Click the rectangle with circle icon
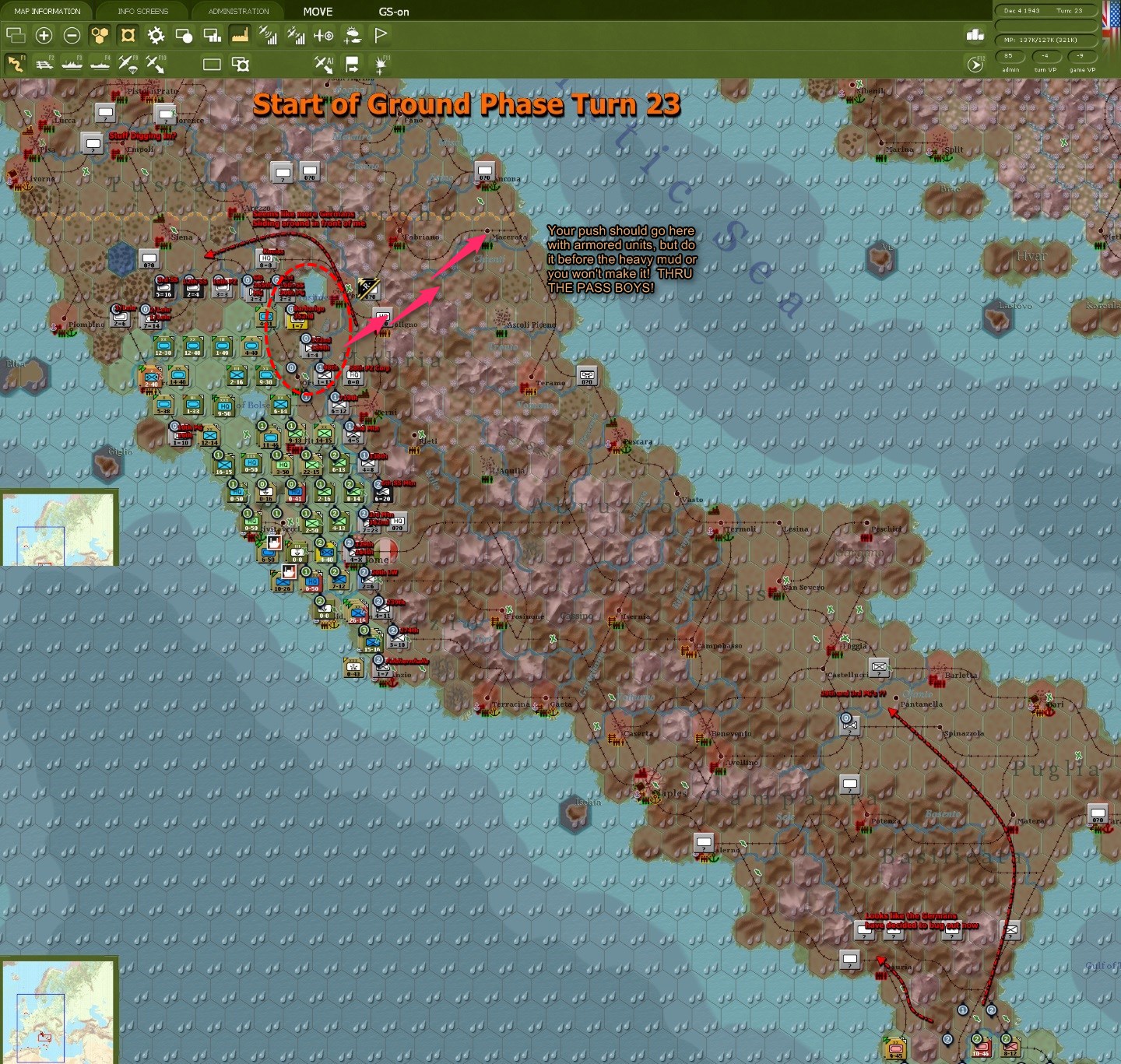1121x1064 pixels. [x=184, y=35]
